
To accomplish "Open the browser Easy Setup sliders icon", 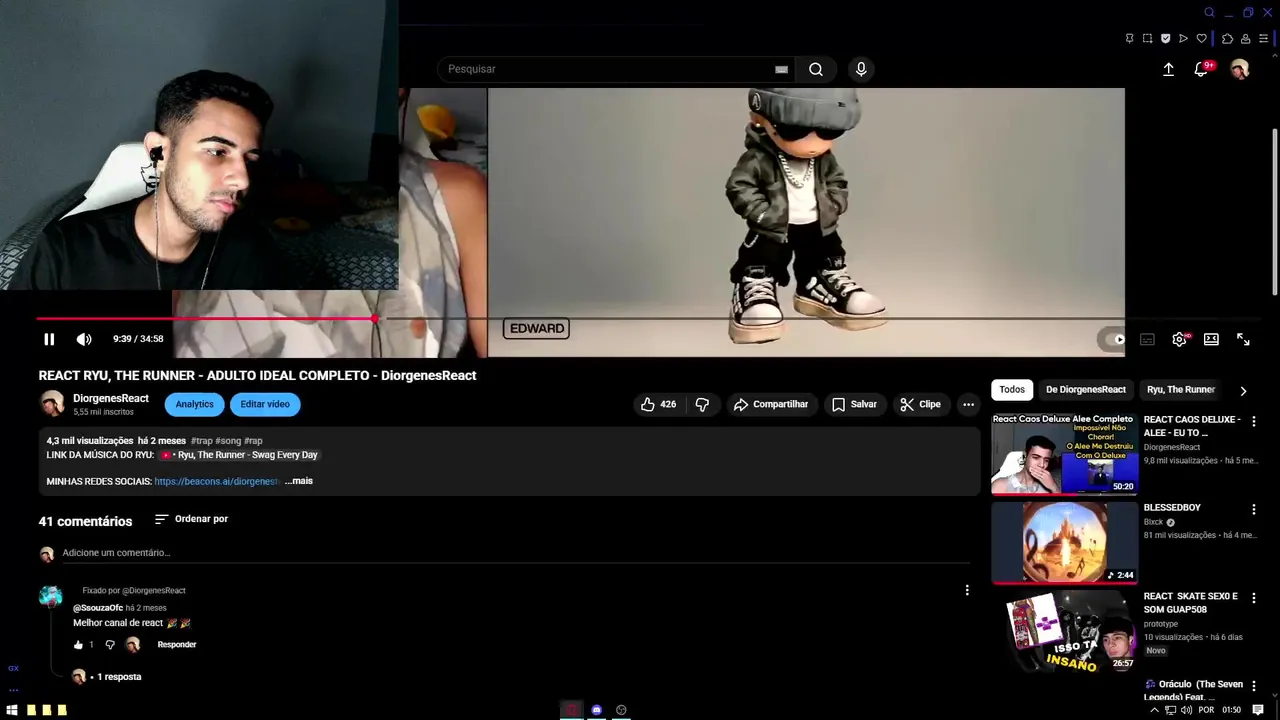I will pyautogui.click(x=1263, y=39).
